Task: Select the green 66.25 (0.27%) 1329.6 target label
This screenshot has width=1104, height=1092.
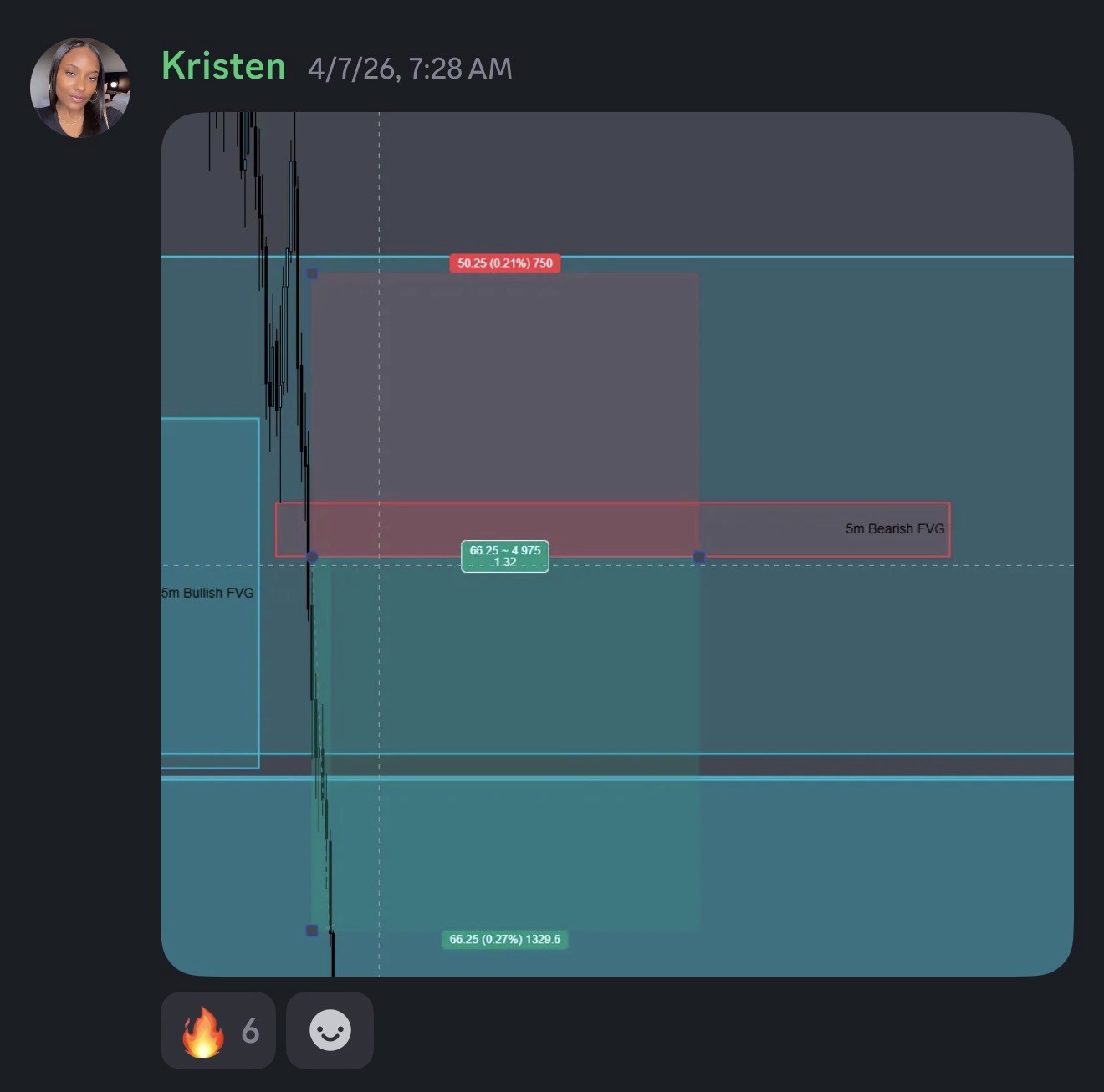Action: 505,939
